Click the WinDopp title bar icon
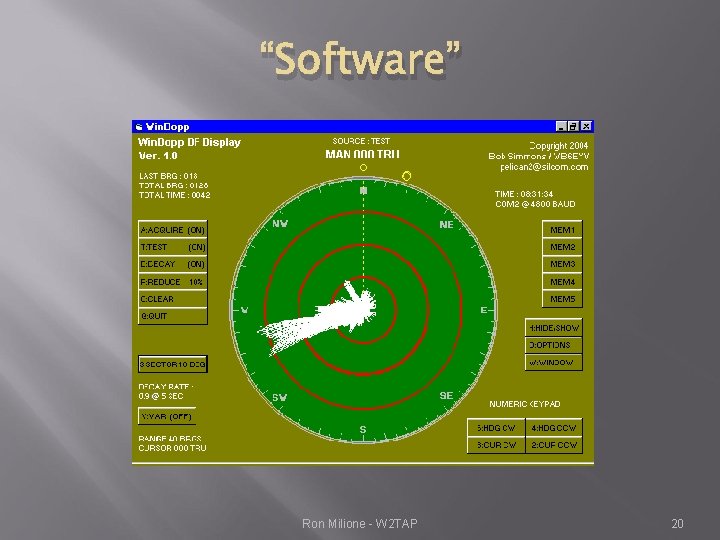The height and width of the screenshot is (540, 720). [139, 126]
